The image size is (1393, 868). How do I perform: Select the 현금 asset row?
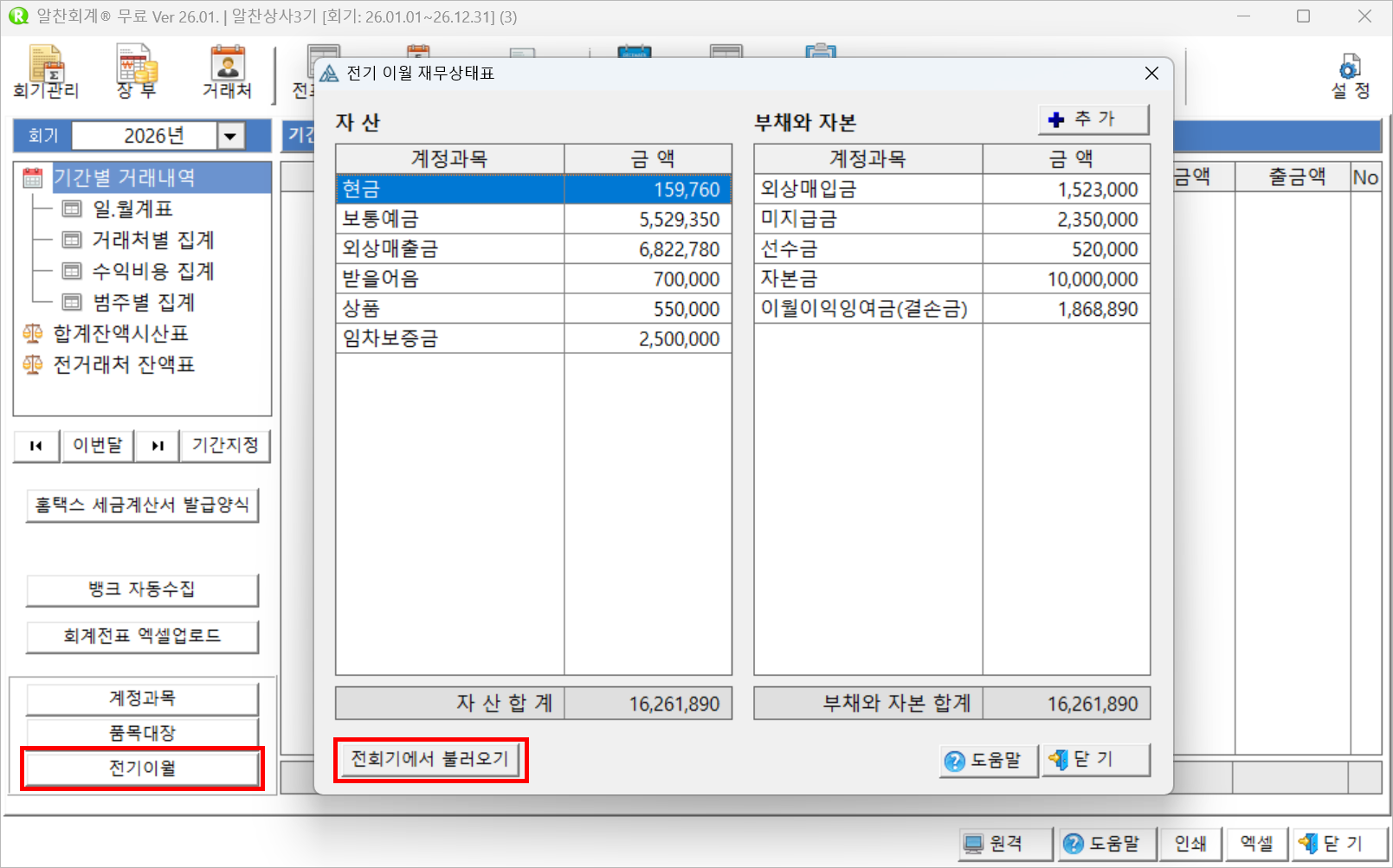[x=533, y=190]
